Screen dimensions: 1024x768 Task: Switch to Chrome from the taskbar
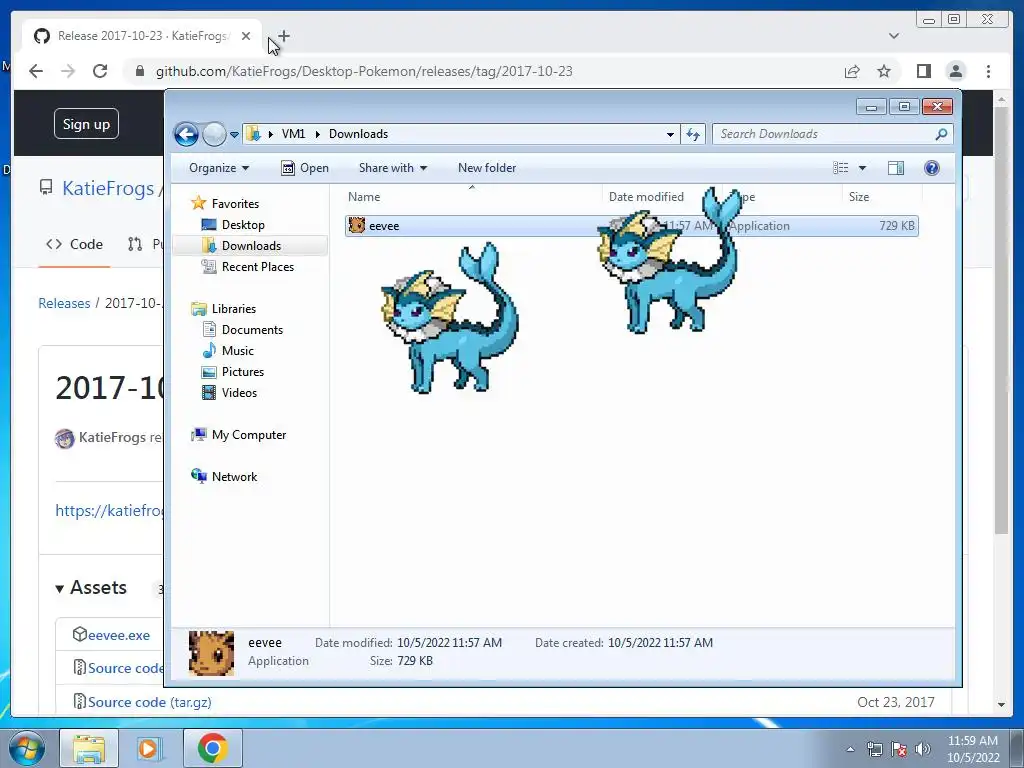212,748
